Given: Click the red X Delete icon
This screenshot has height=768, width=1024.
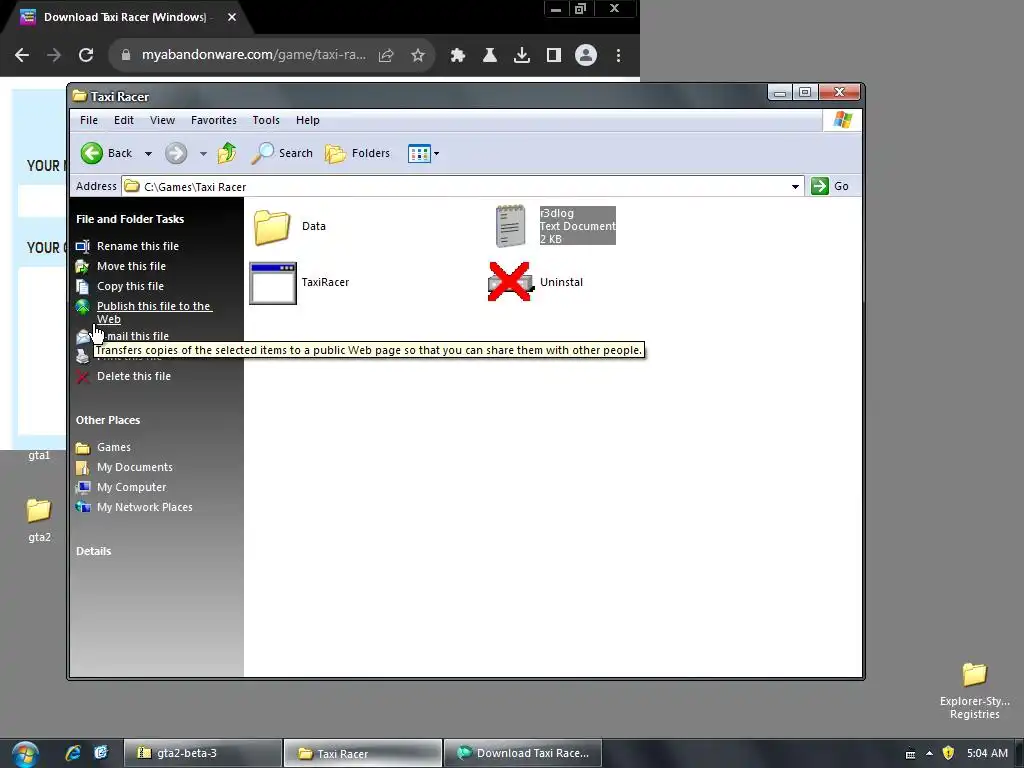Looking at the screenshot, I should click(x=82, y=377).
